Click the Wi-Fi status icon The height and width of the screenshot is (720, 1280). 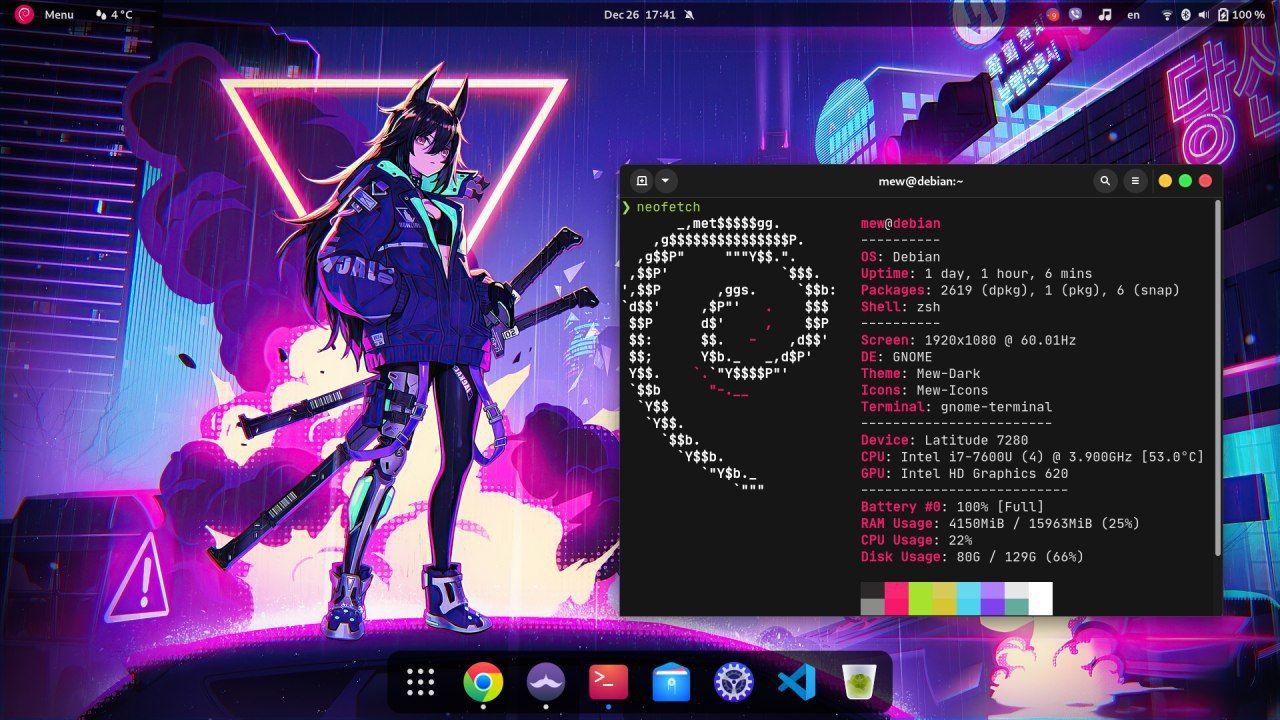click(x=1166, y=15)
